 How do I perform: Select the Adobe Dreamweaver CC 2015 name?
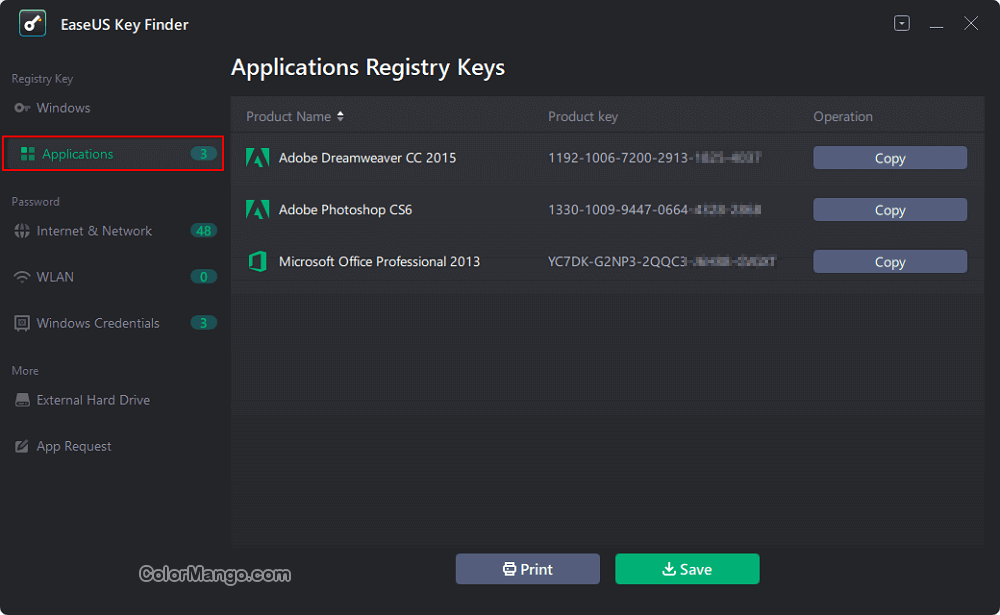367,158
